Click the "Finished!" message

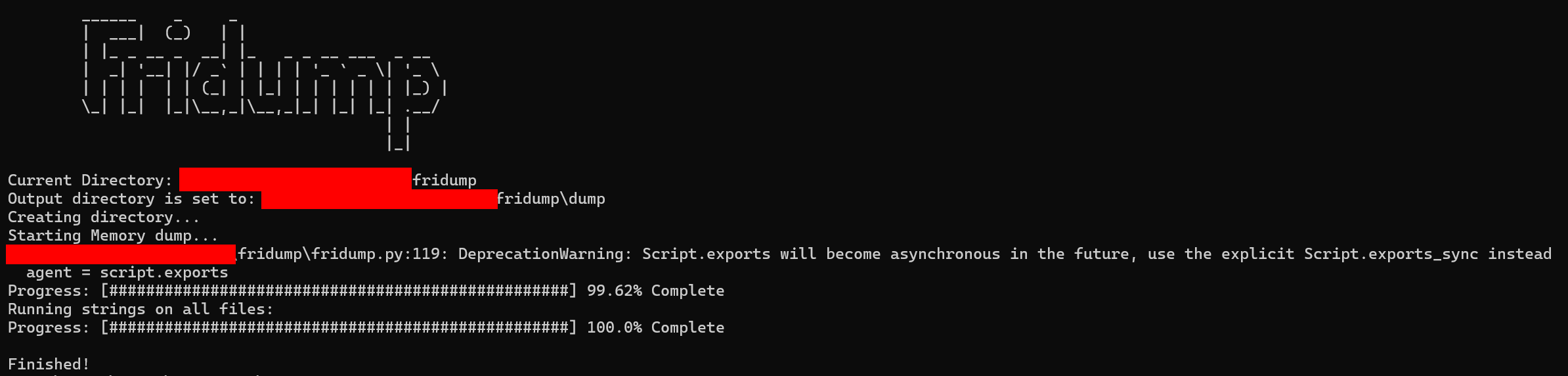click(49, 364)
